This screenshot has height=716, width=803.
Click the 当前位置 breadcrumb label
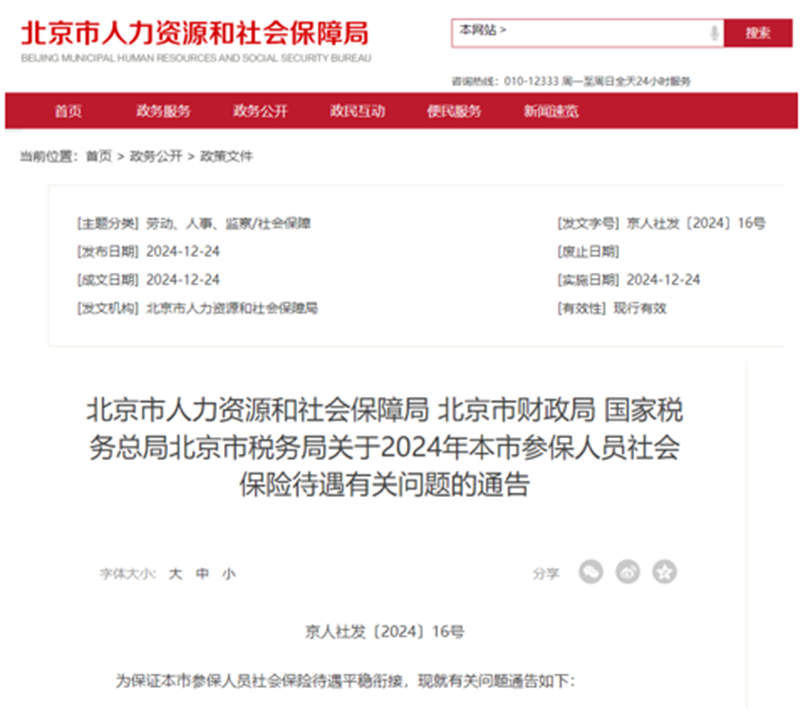click(x=49, y=156)
